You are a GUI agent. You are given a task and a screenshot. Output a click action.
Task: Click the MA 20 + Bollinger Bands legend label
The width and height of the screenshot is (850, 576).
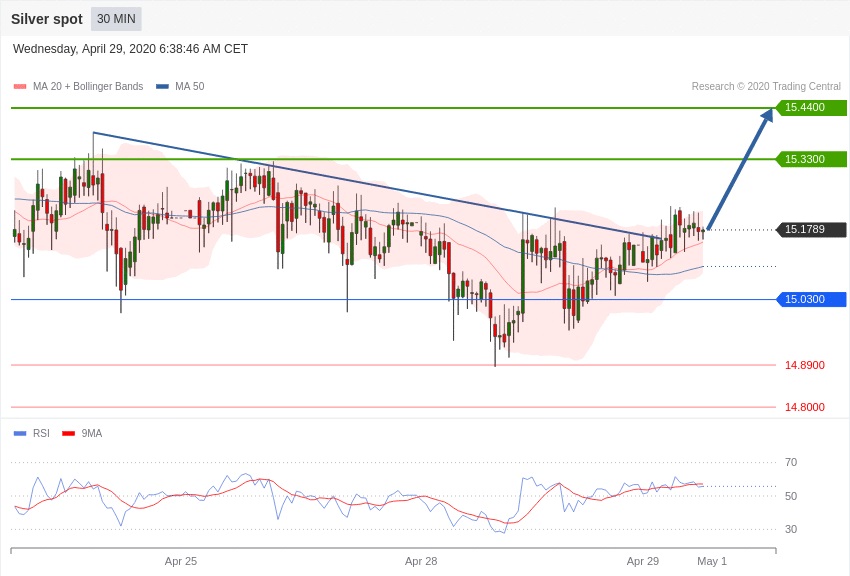click(x=88, y=87)
